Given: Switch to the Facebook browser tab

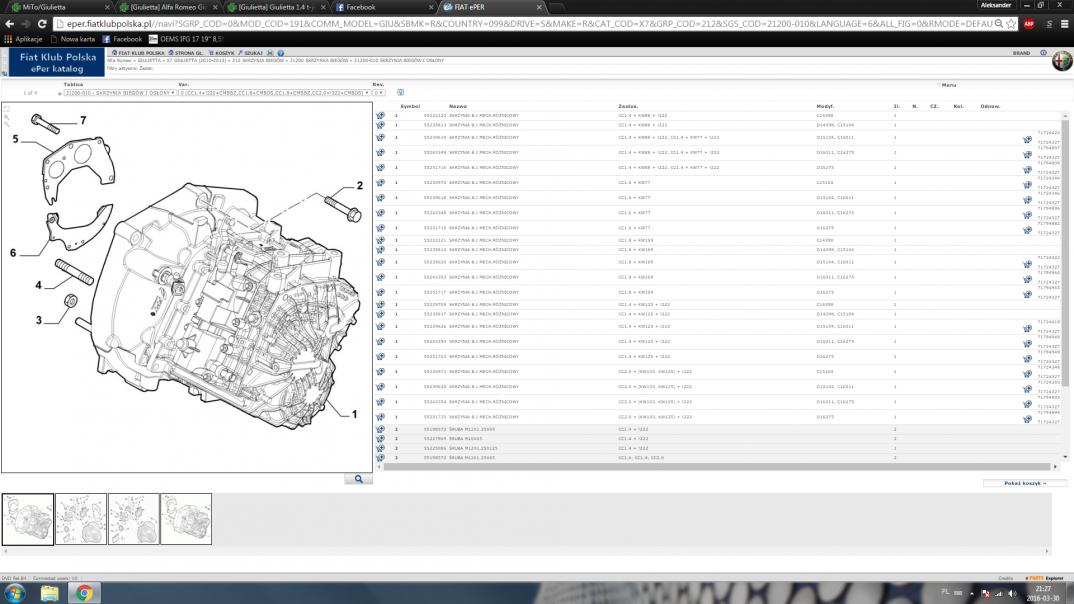Looking at the screenshot, I should pos(384,7).
